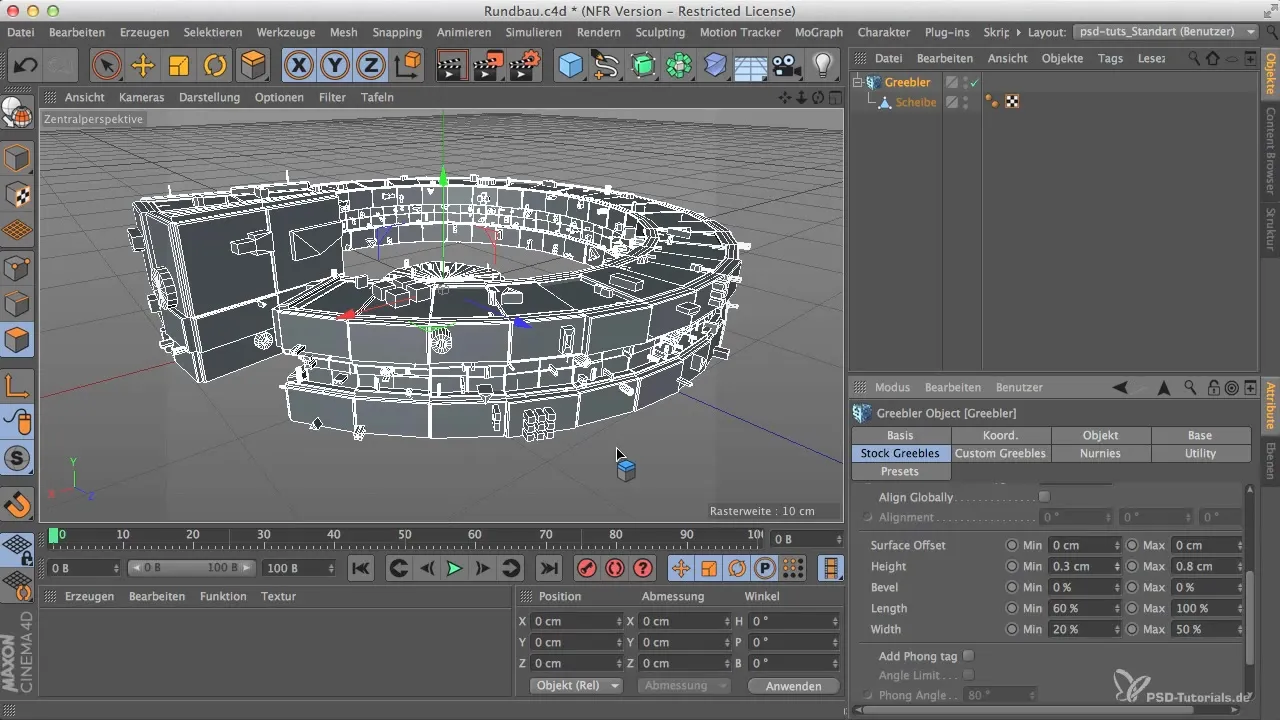The width and height of the screenshot is (1280, 720).
Task: Enable Add Phong tag checkbox
Action: [x=967, y=656]
